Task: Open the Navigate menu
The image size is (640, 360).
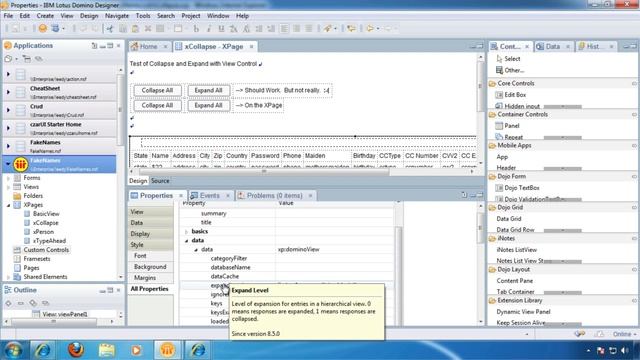Action: pos(117,16)
